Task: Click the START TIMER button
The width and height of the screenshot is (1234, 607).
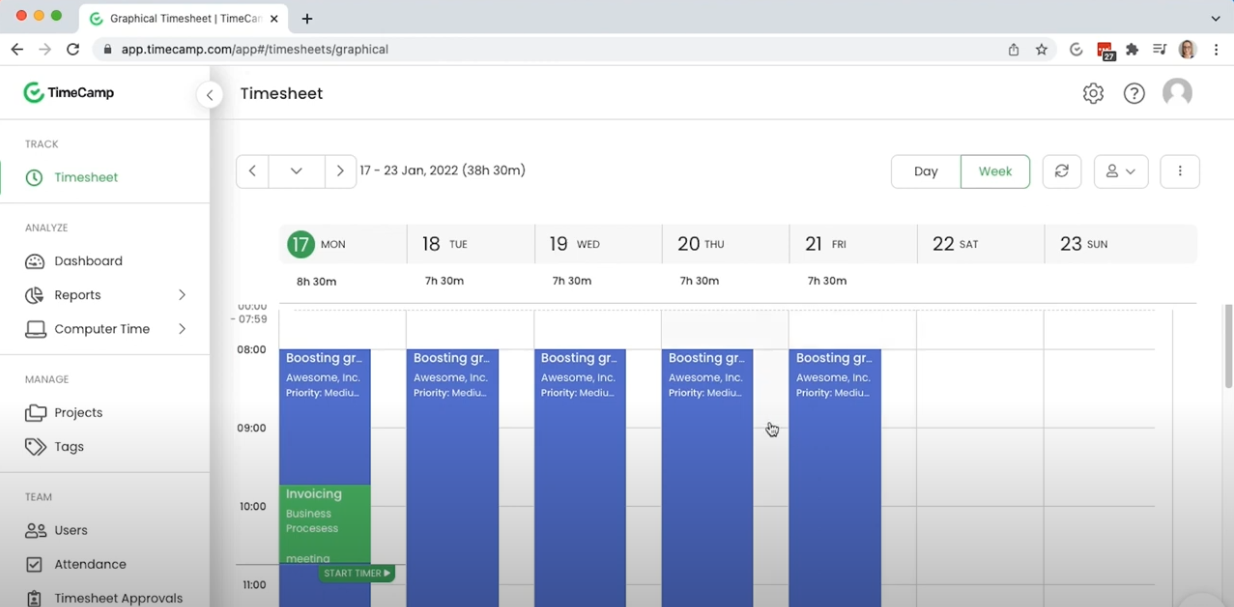Action: 357,573
